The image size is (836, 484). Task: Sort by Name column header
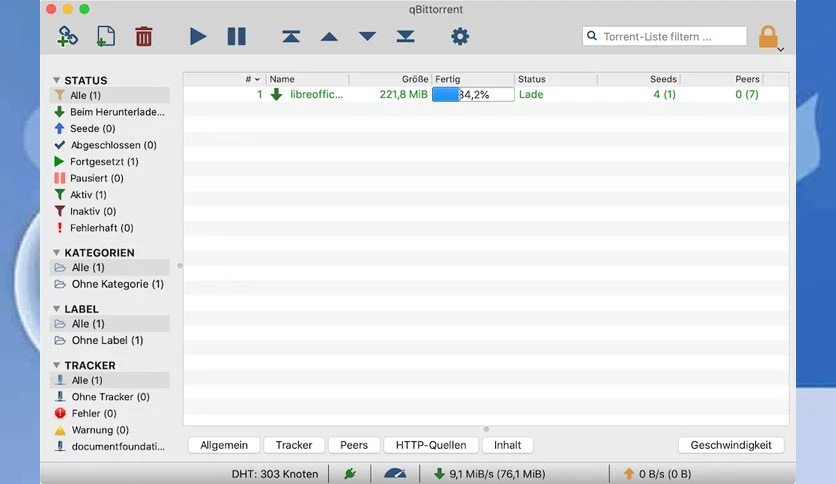(307, 79)
